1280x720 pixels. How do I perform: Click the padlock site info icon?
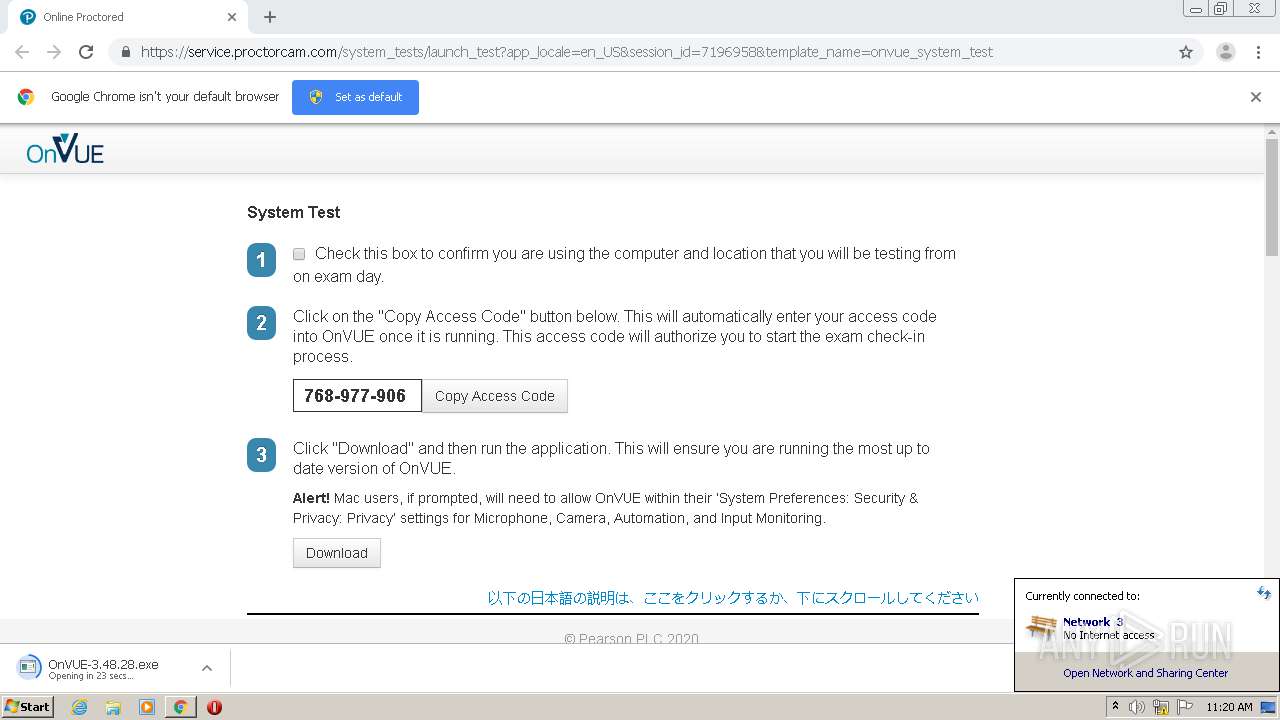126,52
